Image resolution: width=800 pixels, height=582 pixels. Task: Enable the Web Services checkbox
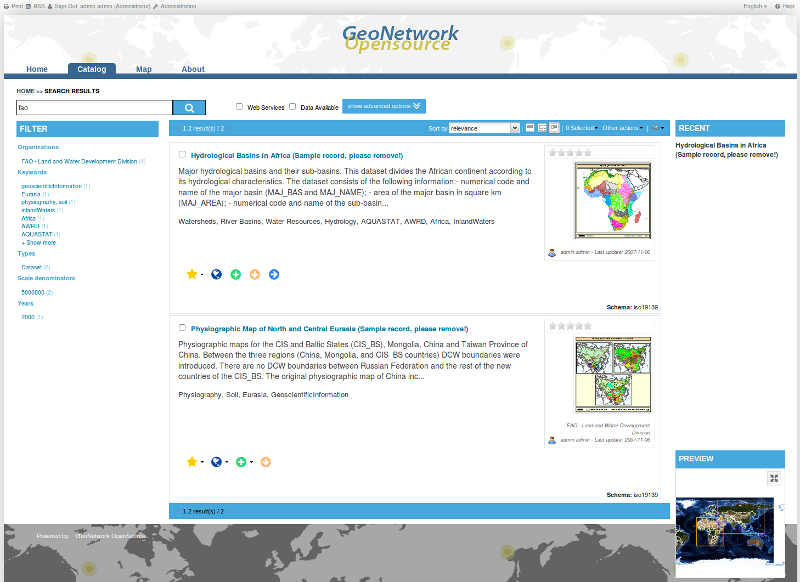(239, 107)
